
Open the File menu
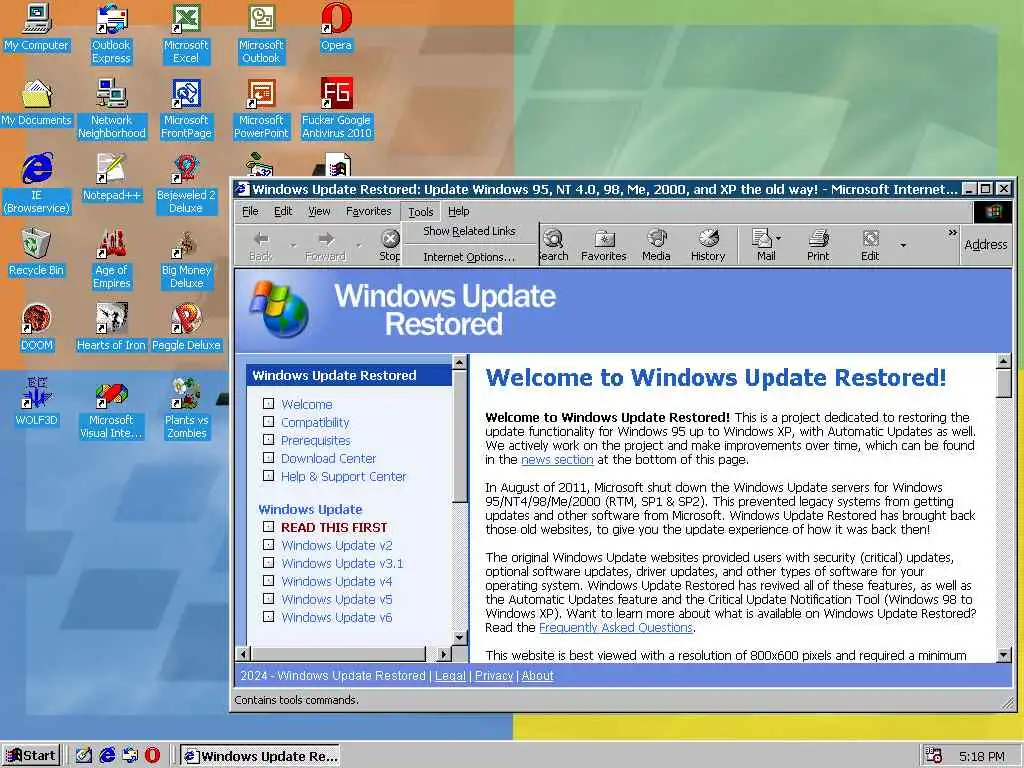coord(250,212)
